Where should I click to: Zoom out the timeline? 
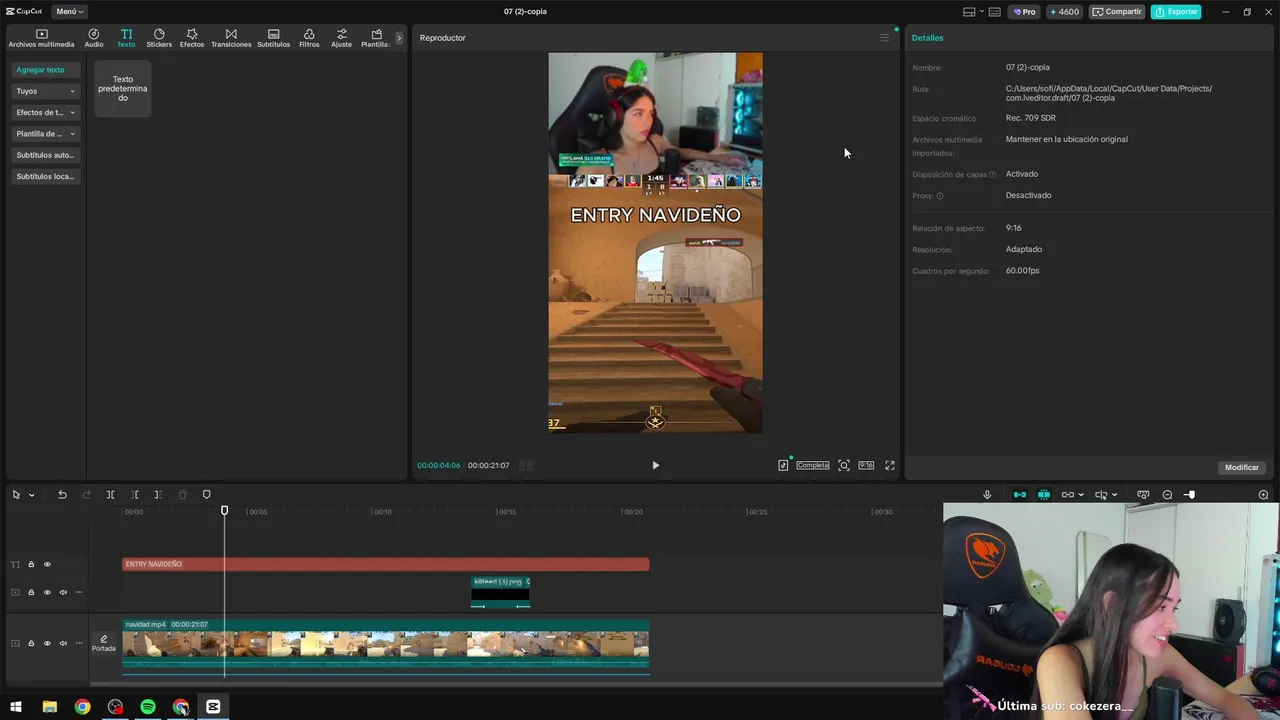coord(1167,495)
